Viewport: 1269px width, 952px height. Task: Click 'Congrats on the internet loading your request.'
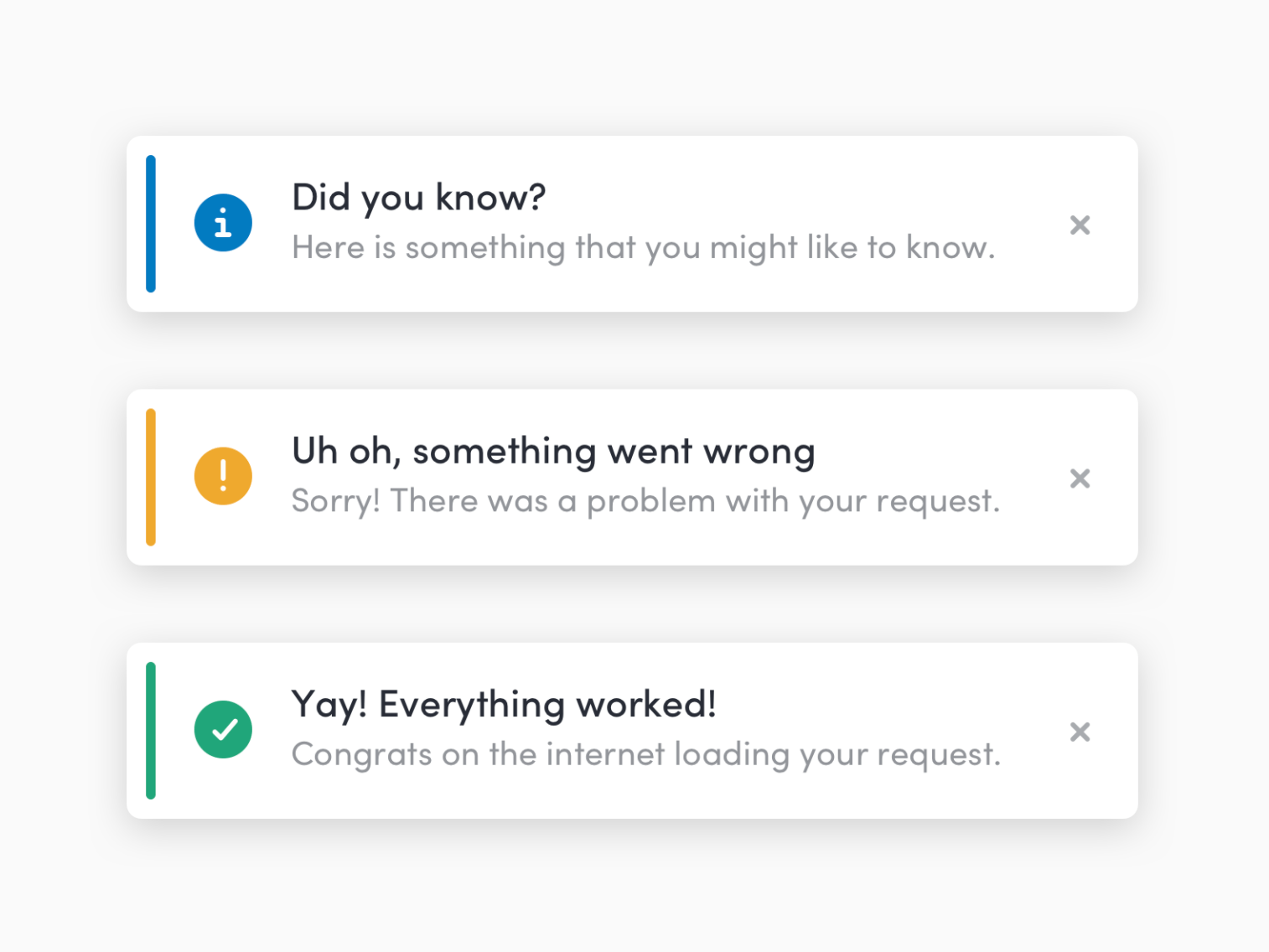[645, 753]
